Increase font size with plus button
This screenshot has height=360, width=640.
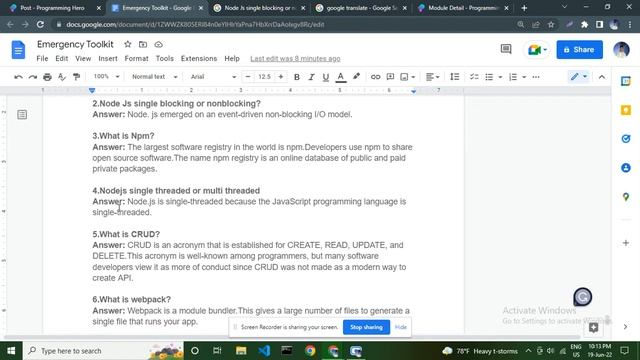281,77
